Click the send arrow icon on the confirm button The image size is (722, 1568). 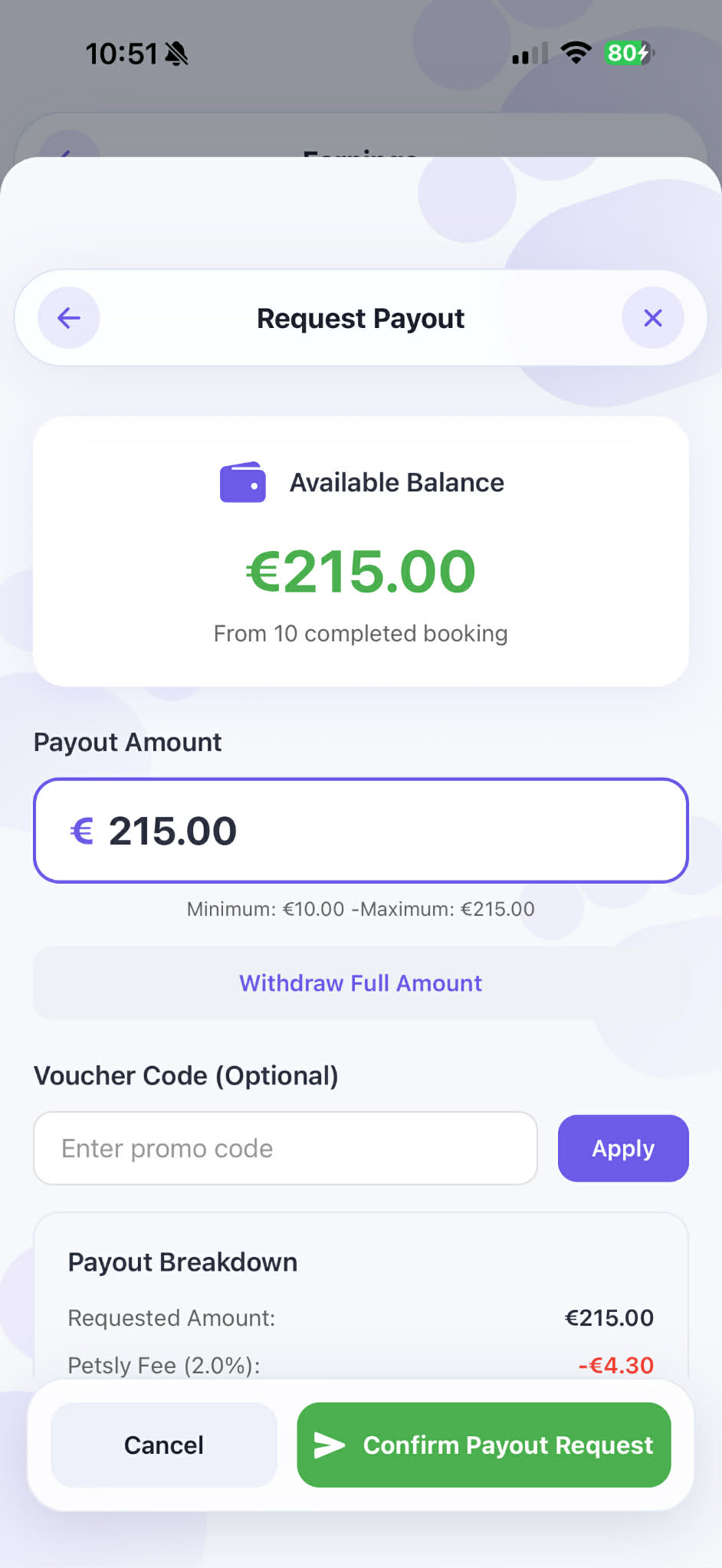330,1444
